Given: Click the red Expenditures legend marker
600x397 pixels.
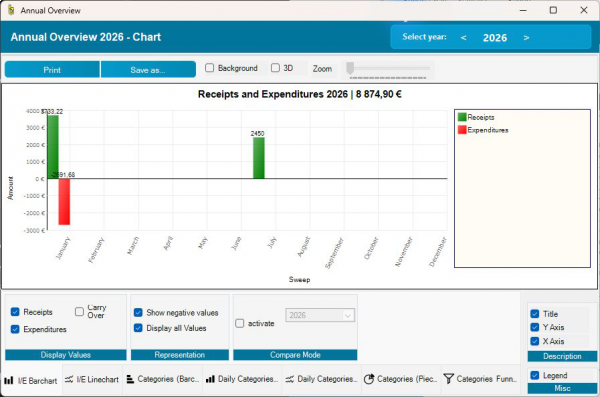Looking at the screenshot, I should coord(462,130).
